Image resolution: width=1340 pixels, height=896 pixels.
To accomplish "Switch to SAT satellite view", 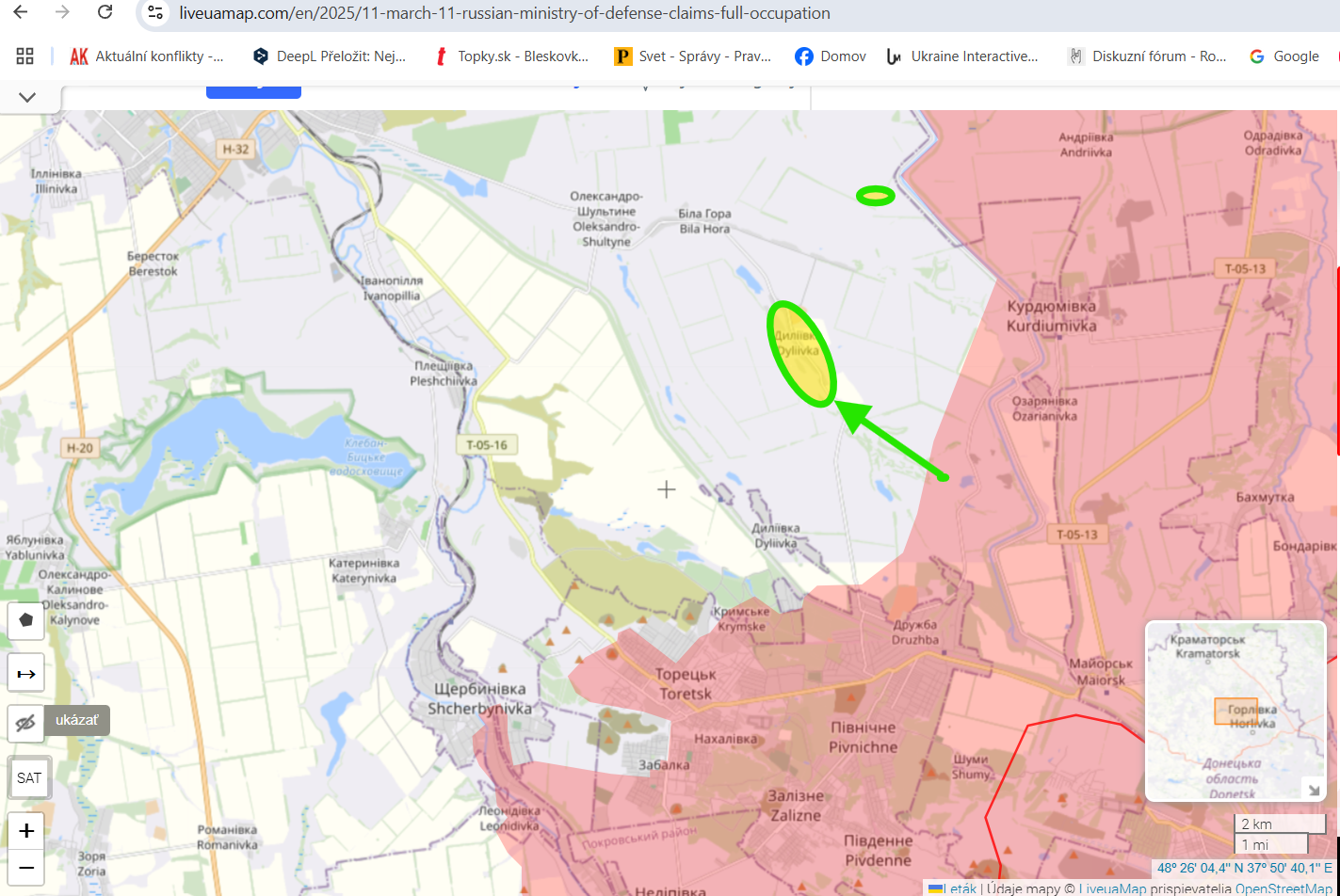I will (29, 777).
